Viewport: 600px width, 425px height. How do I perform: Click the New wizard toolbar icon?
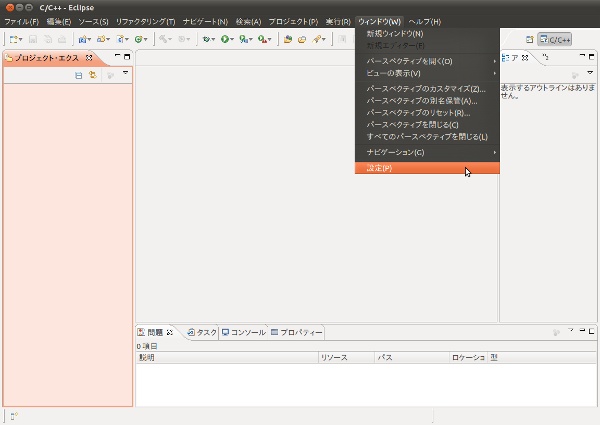(13, 39)
